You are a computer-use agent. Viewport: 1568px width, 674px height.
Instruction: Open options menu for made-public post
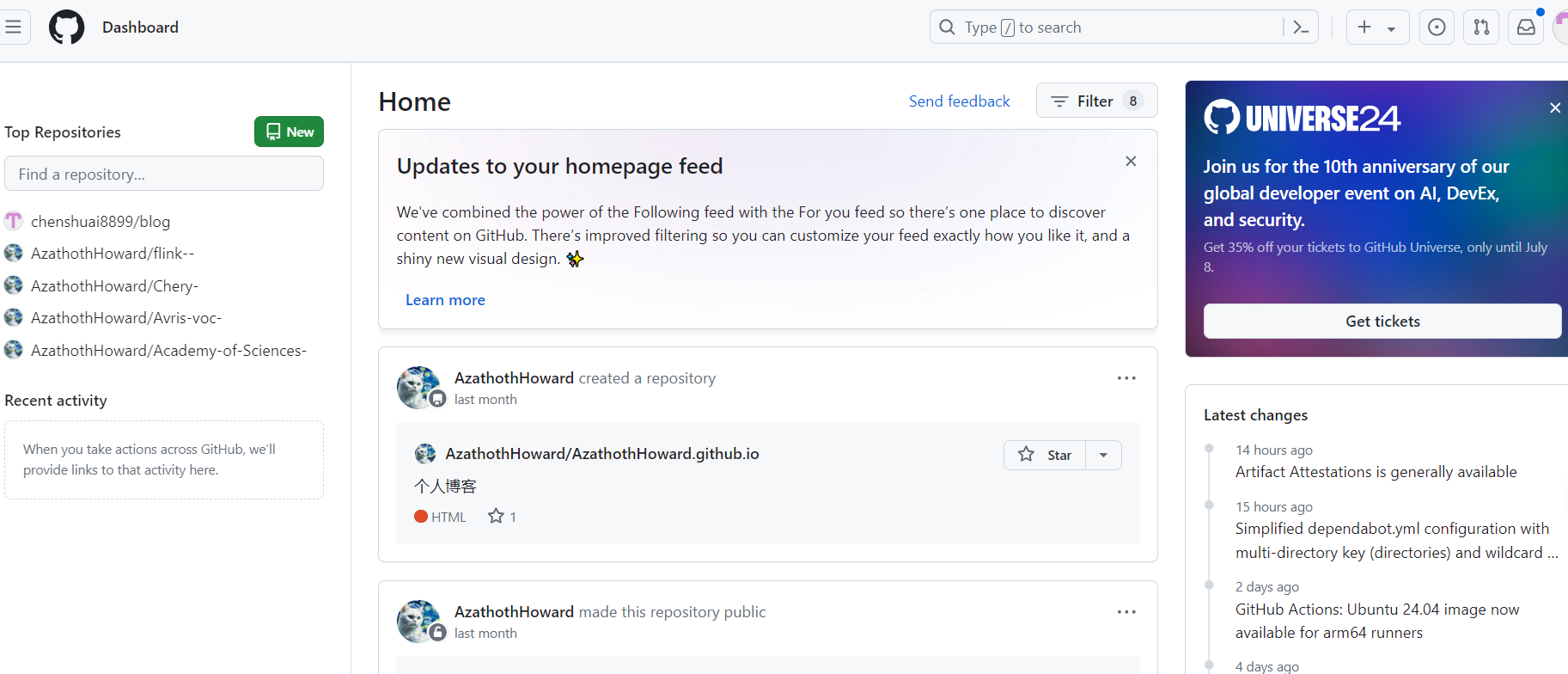pos(1126,612)
